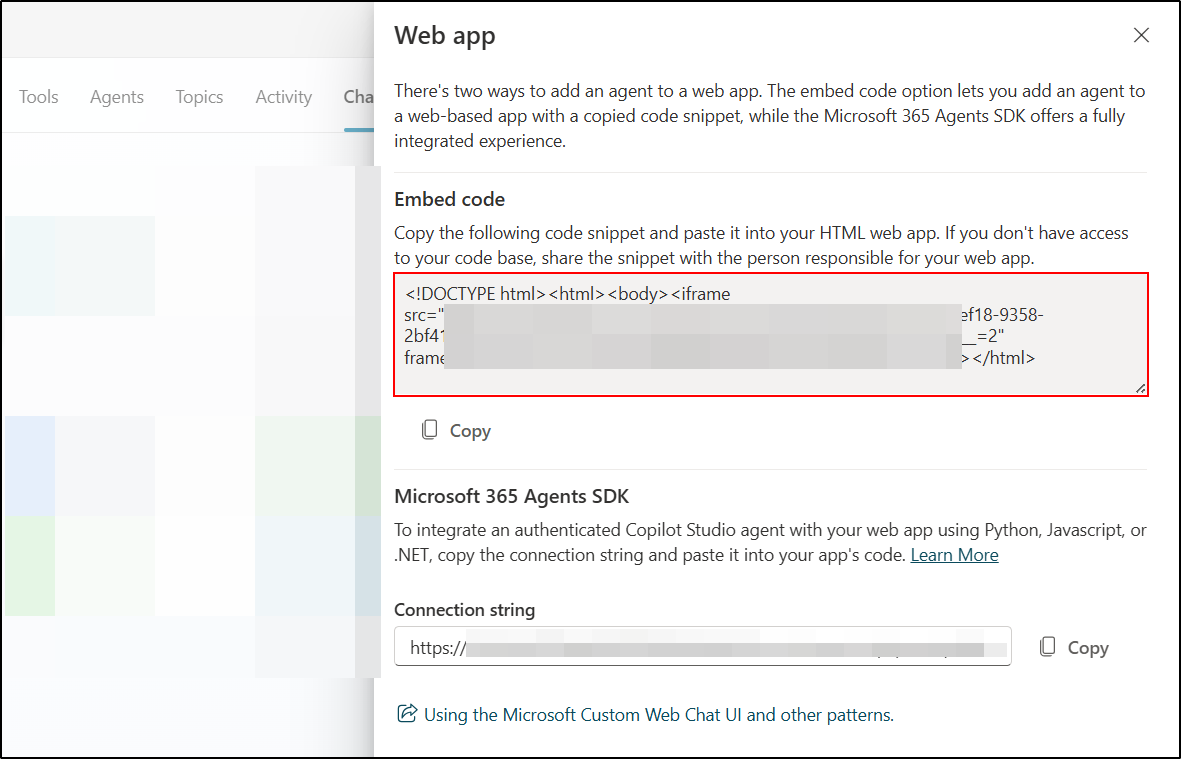Open Custom Web Chat UI patterns link
This screenshot has width=1181, height=759.
click(x=658, y=715)
